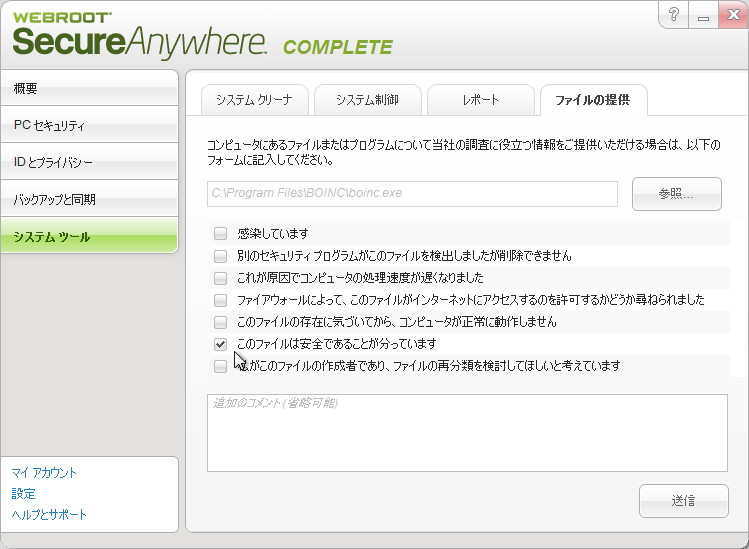Click the 送信 submit button

click(x=684, y=501)
